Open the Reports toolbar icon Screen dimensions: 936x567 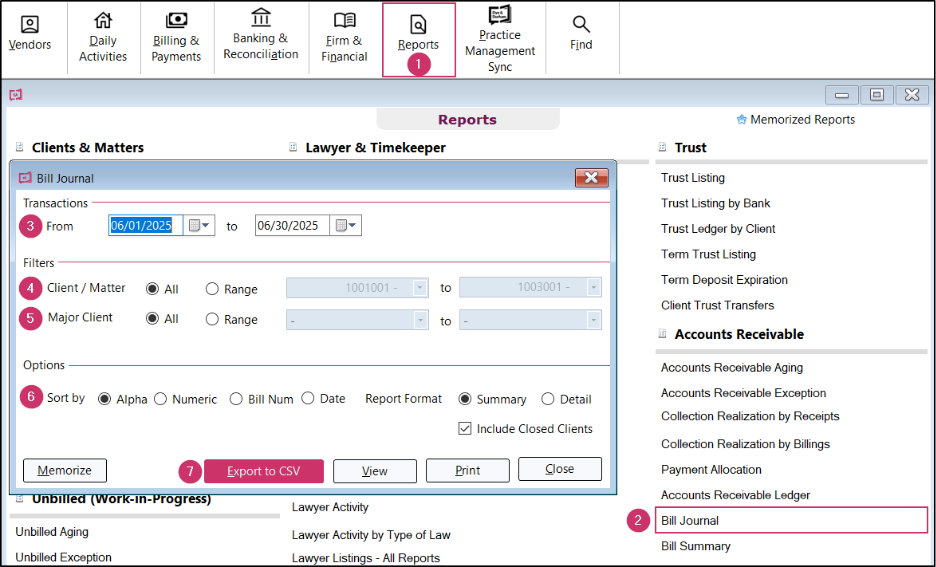pyautogui.click(x=418, y=25)
